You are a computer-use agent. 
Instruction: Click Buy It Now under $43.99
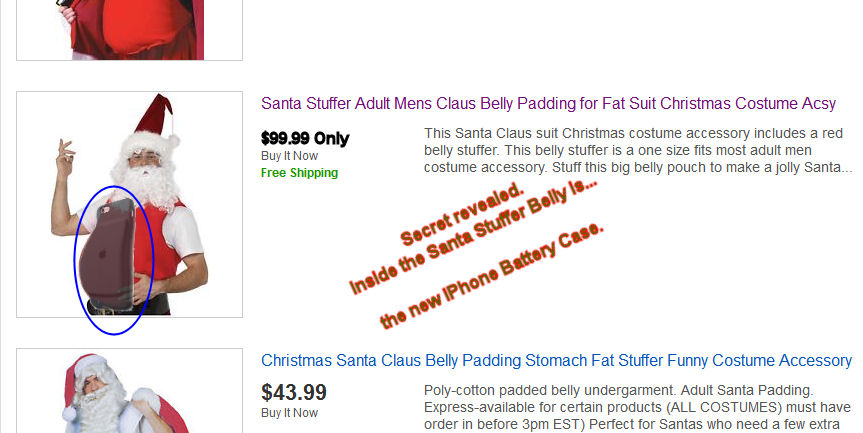pyautogui.click(x=289, y=413)
